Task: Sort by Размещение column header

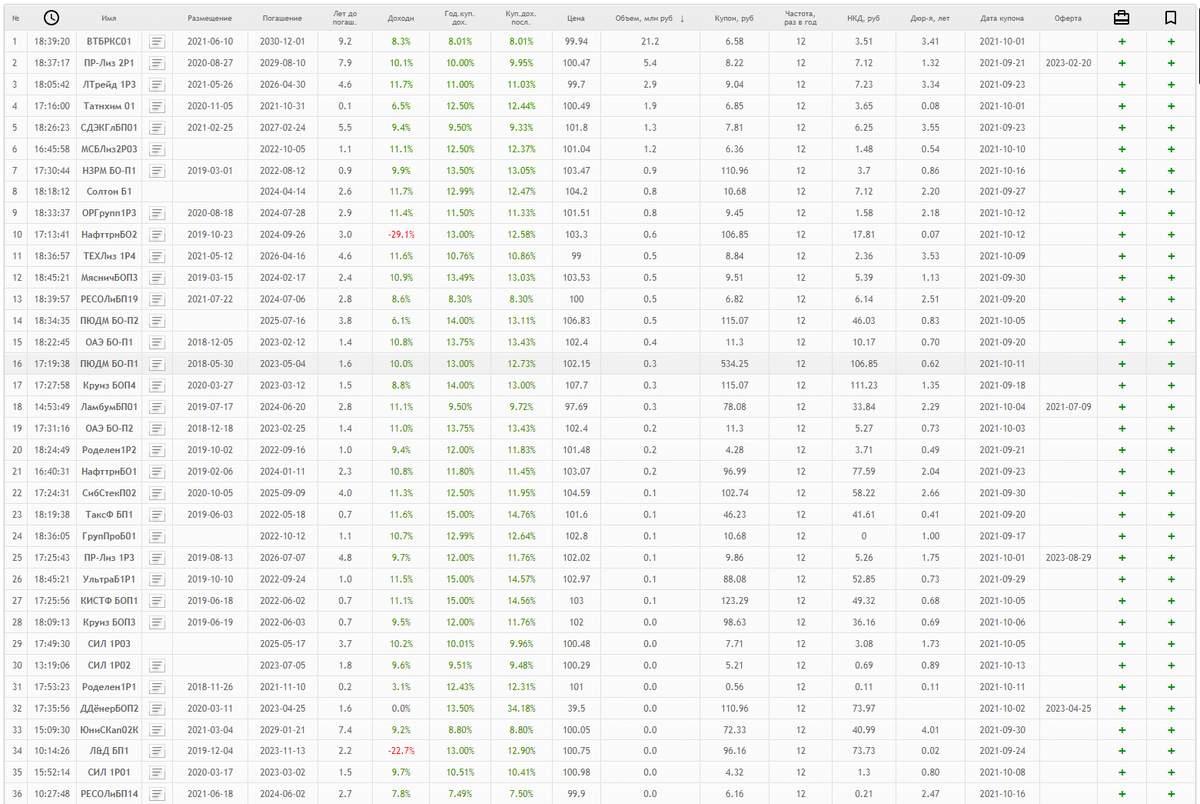Action: point(210,19)
